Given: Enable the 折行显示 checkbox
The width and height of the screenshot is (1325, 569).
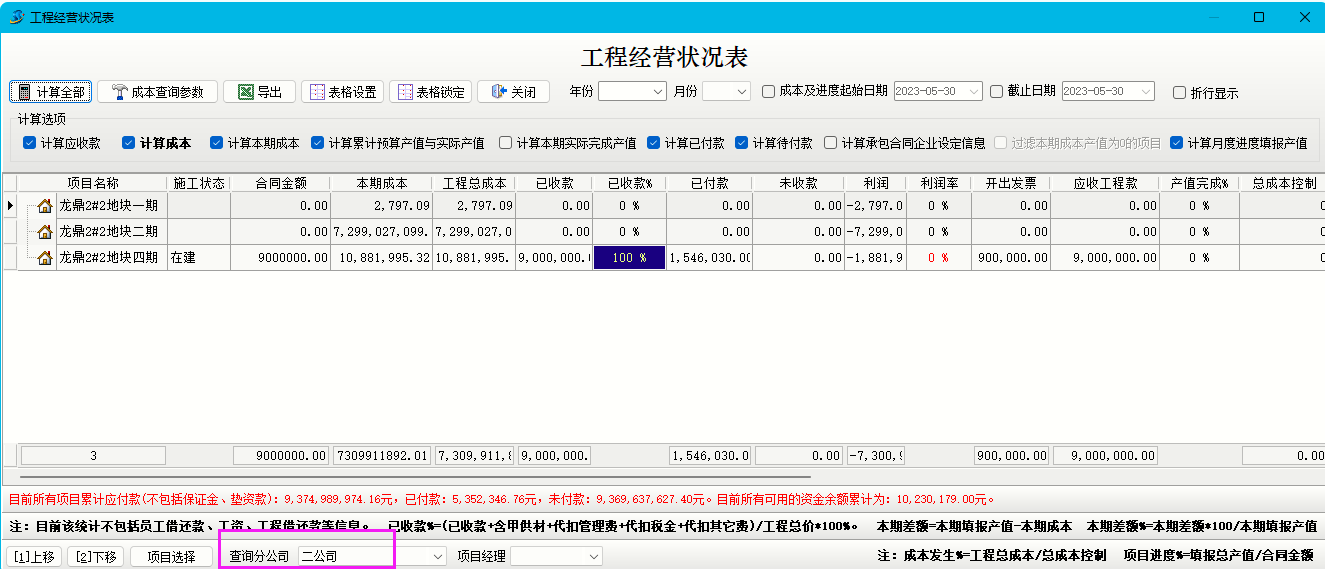Looking at the screenshot, I should point(1180,92).
